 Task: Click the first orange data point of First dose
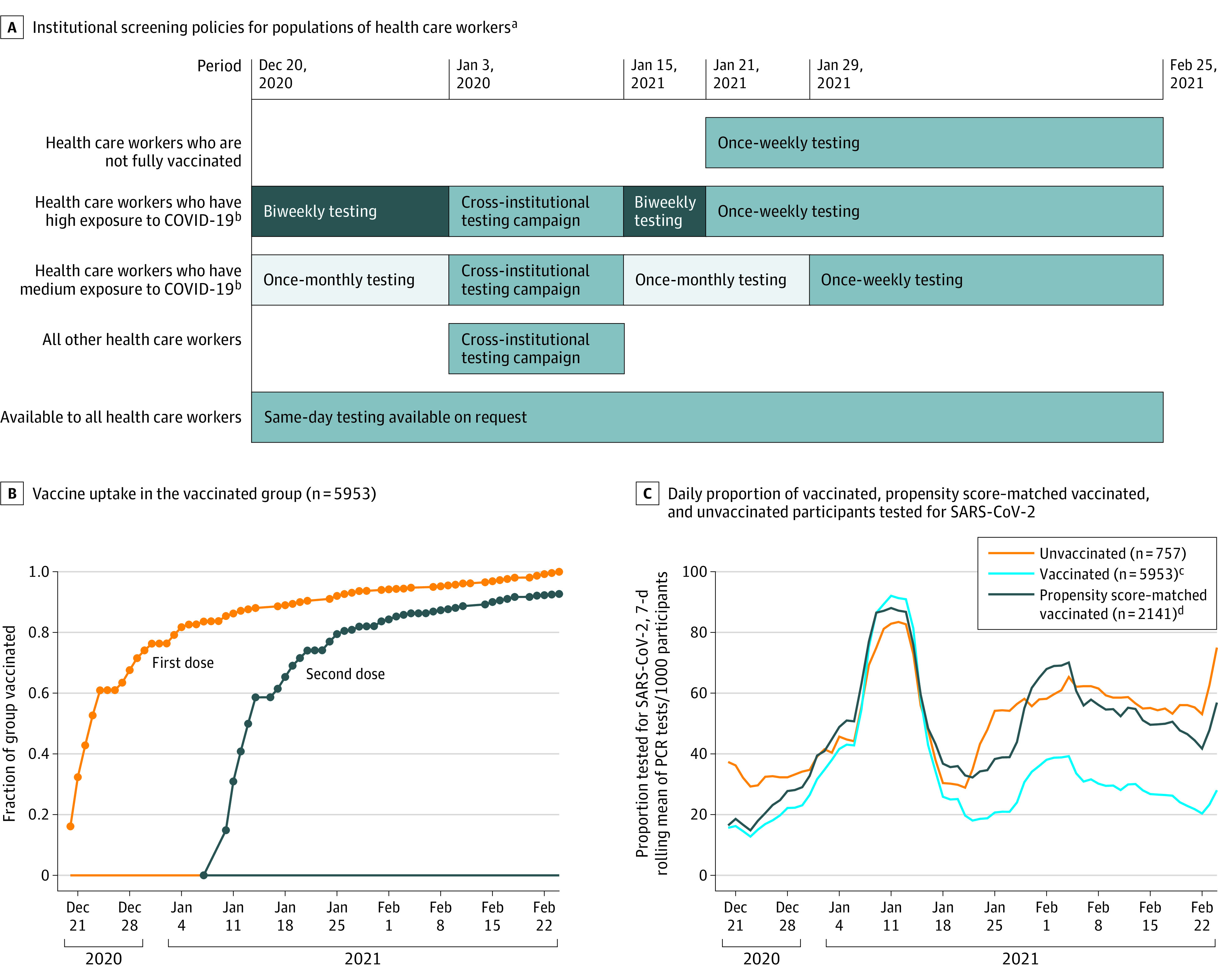click(x=71, y=826)
